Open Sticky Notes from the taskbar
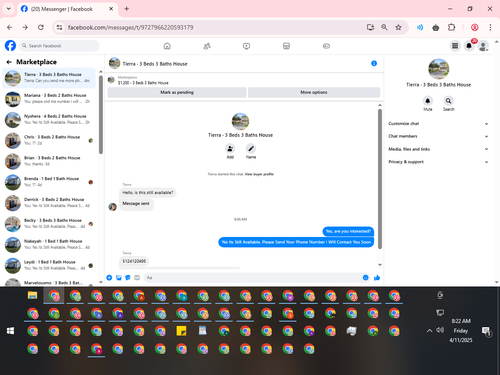This screenshot has width=500, height=375. point(181,331)
